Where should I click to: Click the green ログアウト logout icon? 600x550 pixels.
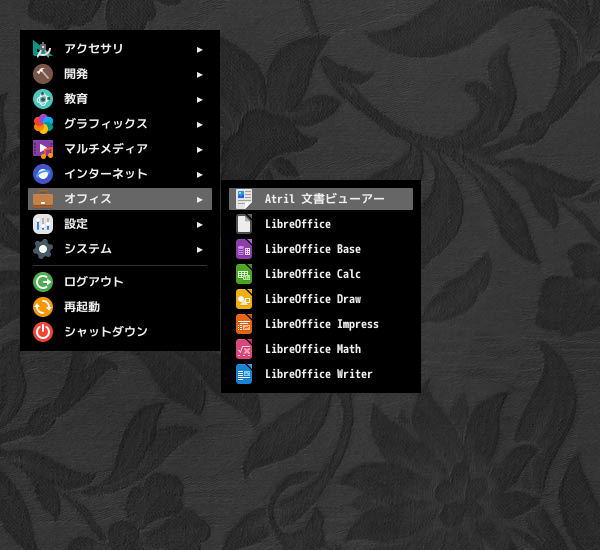click(x=43, y=282)
